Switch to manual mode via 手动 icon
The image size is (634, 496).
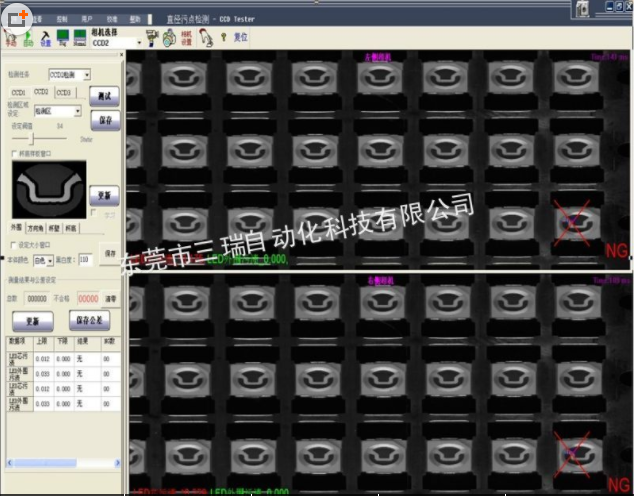coord(11,38)
